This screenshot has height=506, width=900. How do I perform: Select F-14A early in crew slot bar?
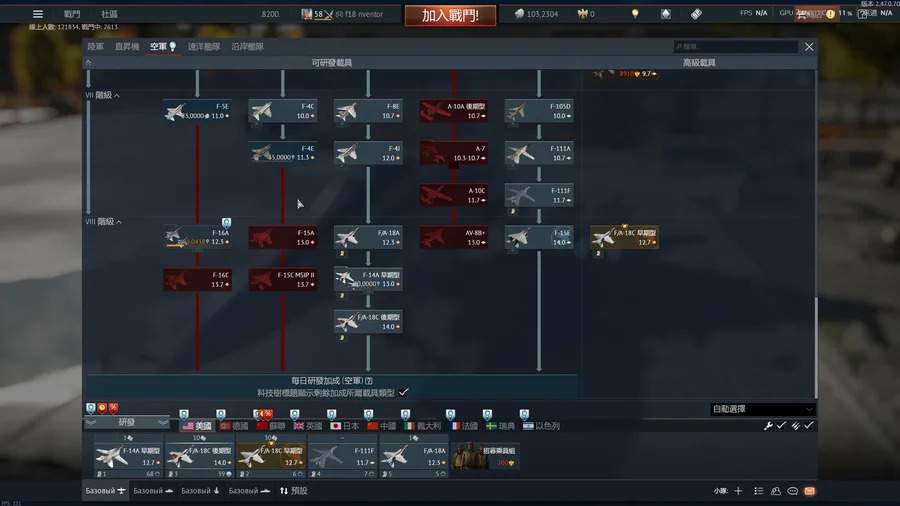(x=128, y=456)
